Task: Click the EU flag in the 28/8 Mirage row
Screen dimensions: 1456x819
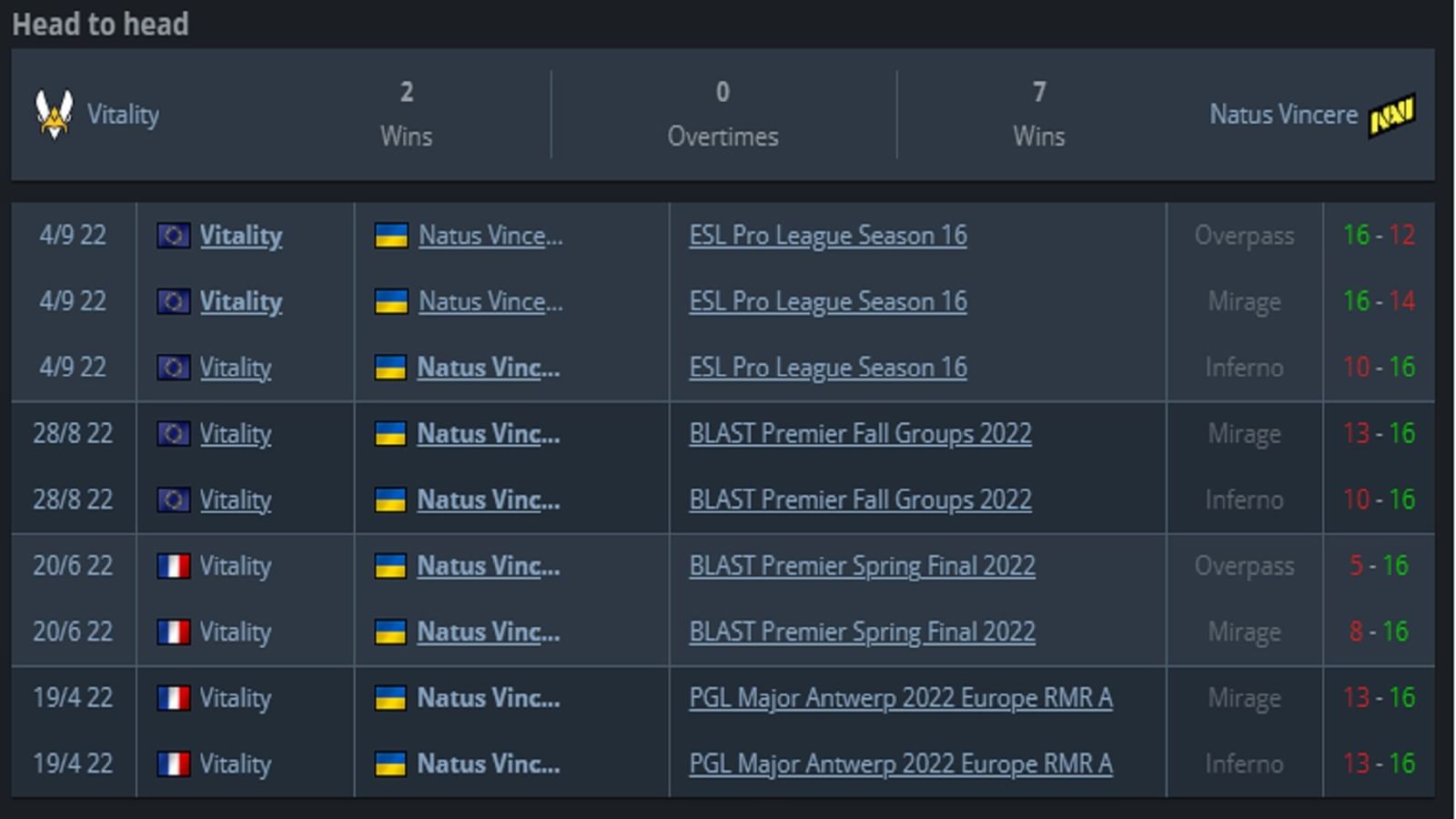Action: (x=172, y=434)
